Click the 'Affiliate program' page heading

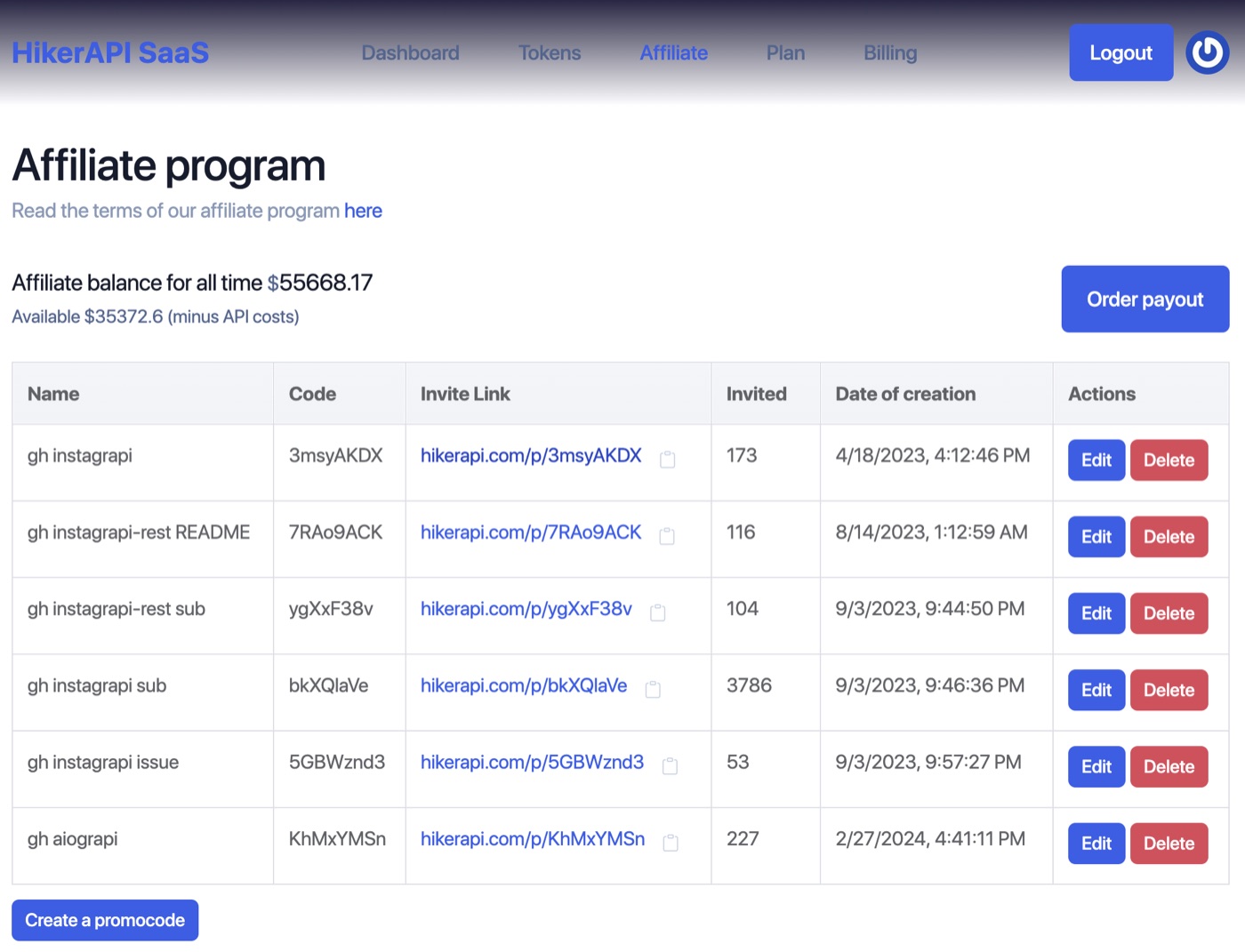[x=169, y=165]
